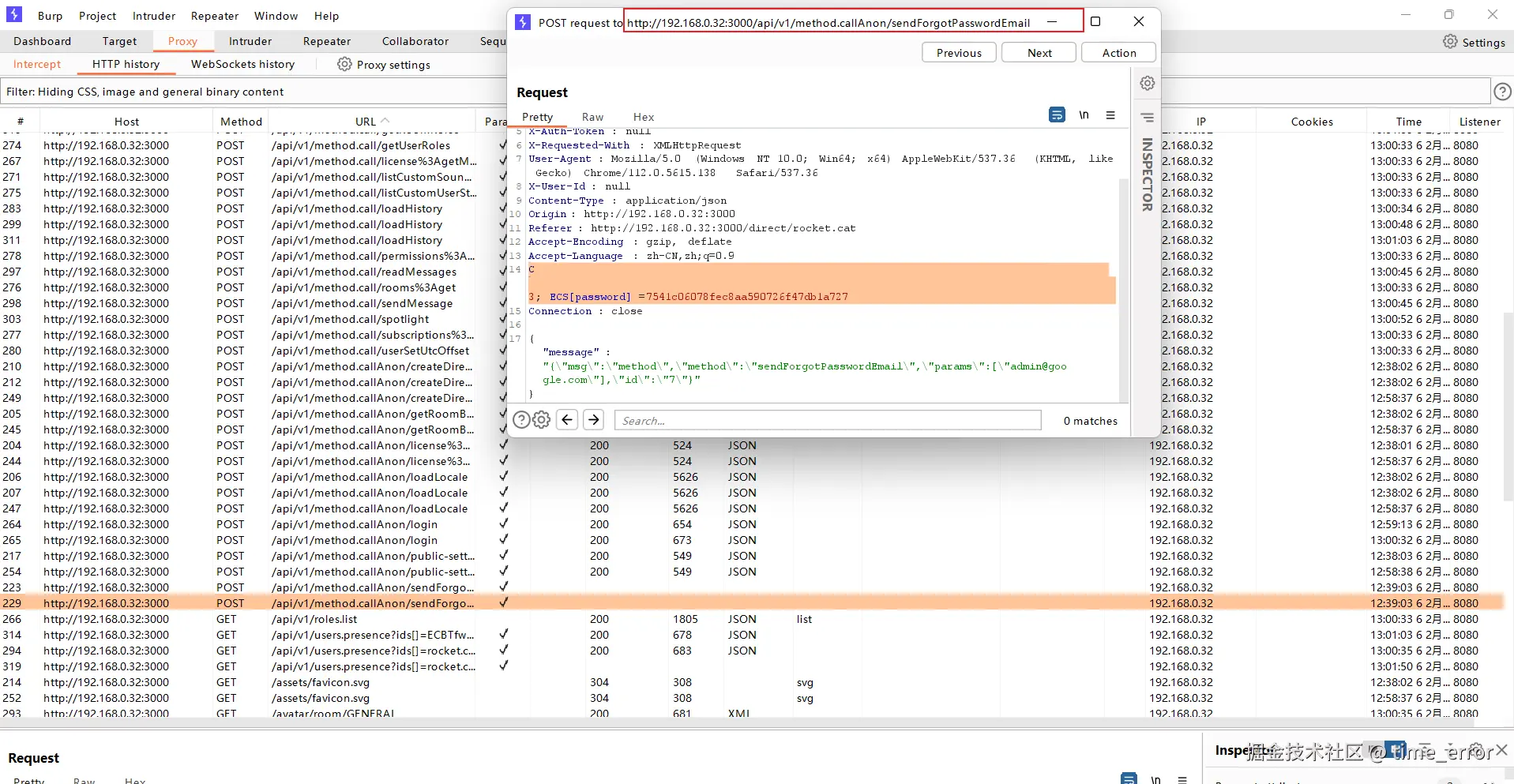The height and width of the screenshot is (784, 1514).
Task: Open the Help menu
Action: pyautogui.click(x=326, y=16)
